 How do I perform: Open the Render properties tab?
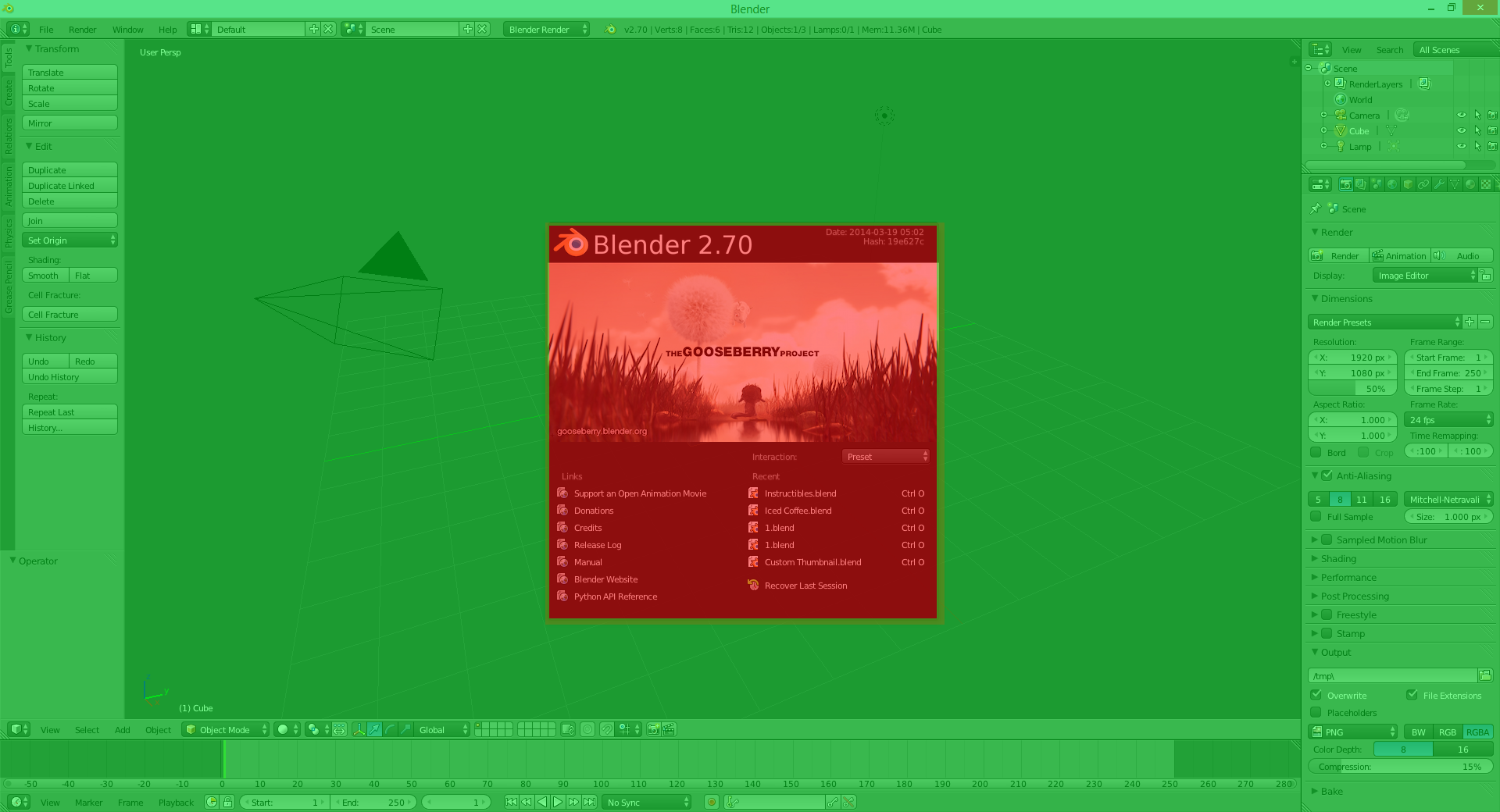[x=1346, y=184]
